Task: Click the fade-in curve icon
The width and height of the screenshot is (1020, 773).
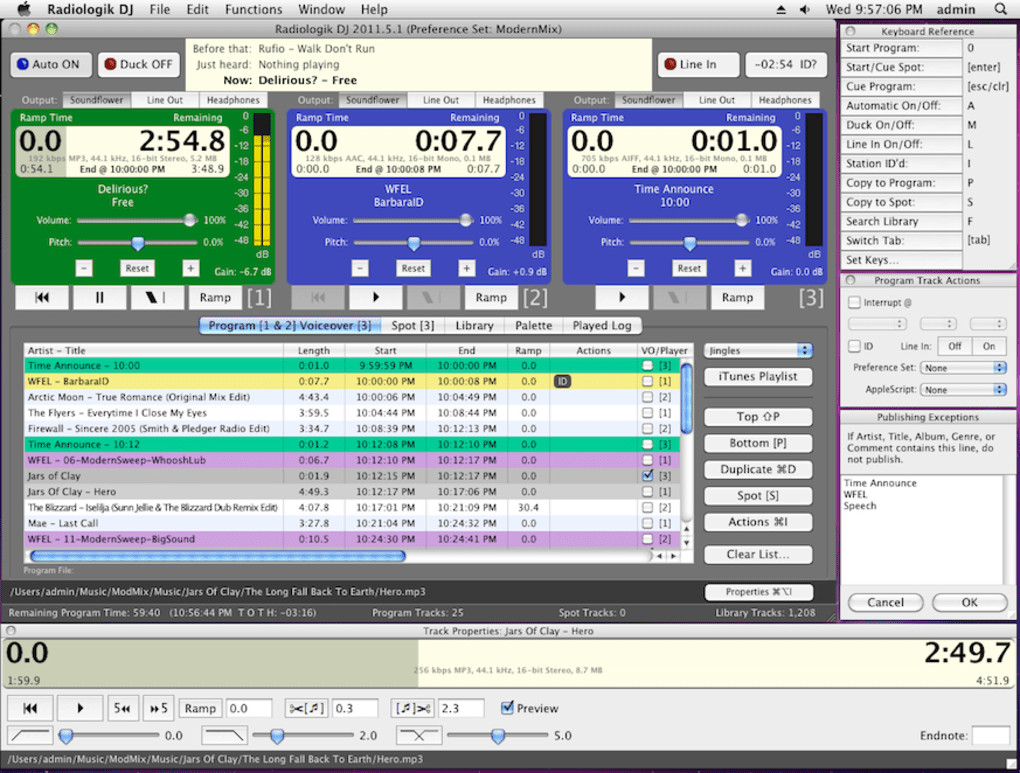Action: 30,736
